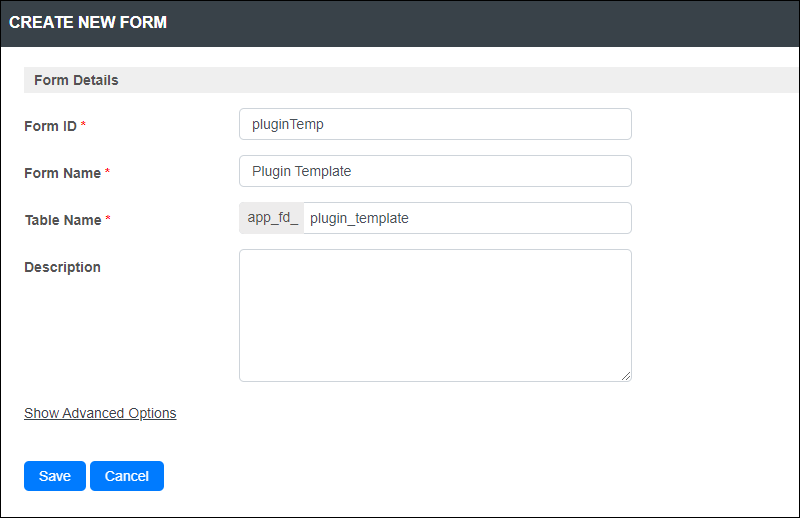The width and height of the screenshot is (800, 518).
Task: Open the Show Advanced Options link
Action: (x=100, y=413)
